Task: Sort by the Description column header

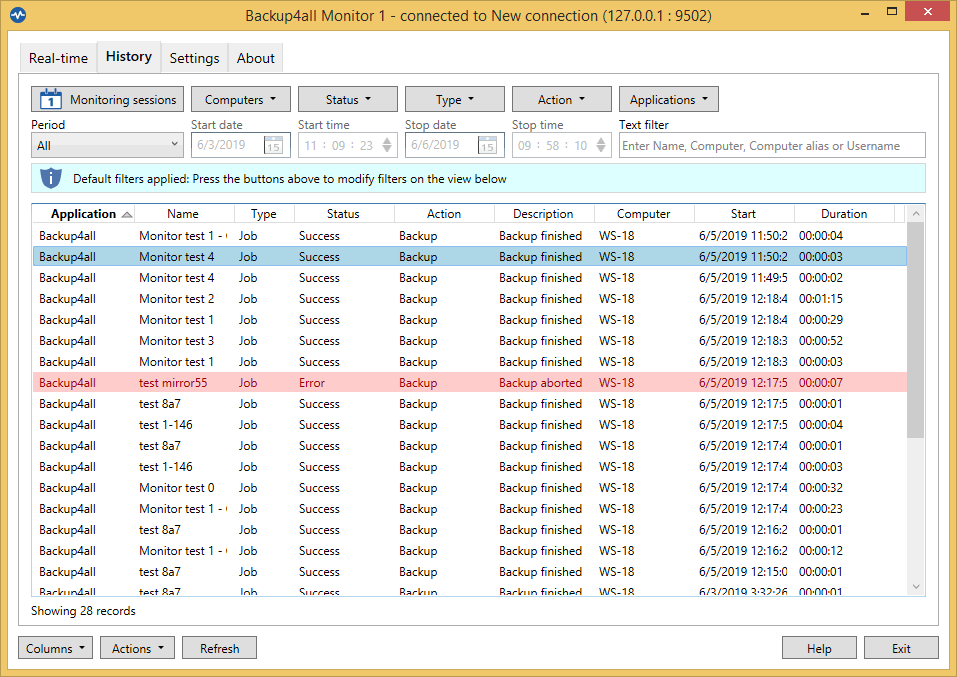Action: point(543,214)
